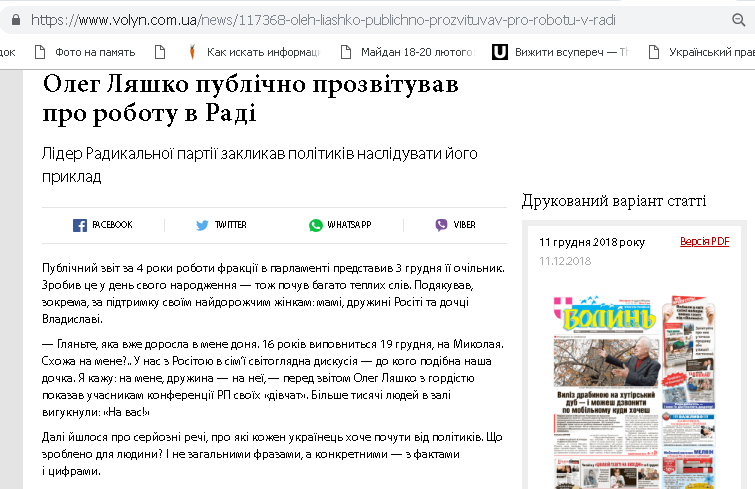Screen dimensions: 755x489
Task: Share the article via VIBER label
Action: (x=464, y=225)
